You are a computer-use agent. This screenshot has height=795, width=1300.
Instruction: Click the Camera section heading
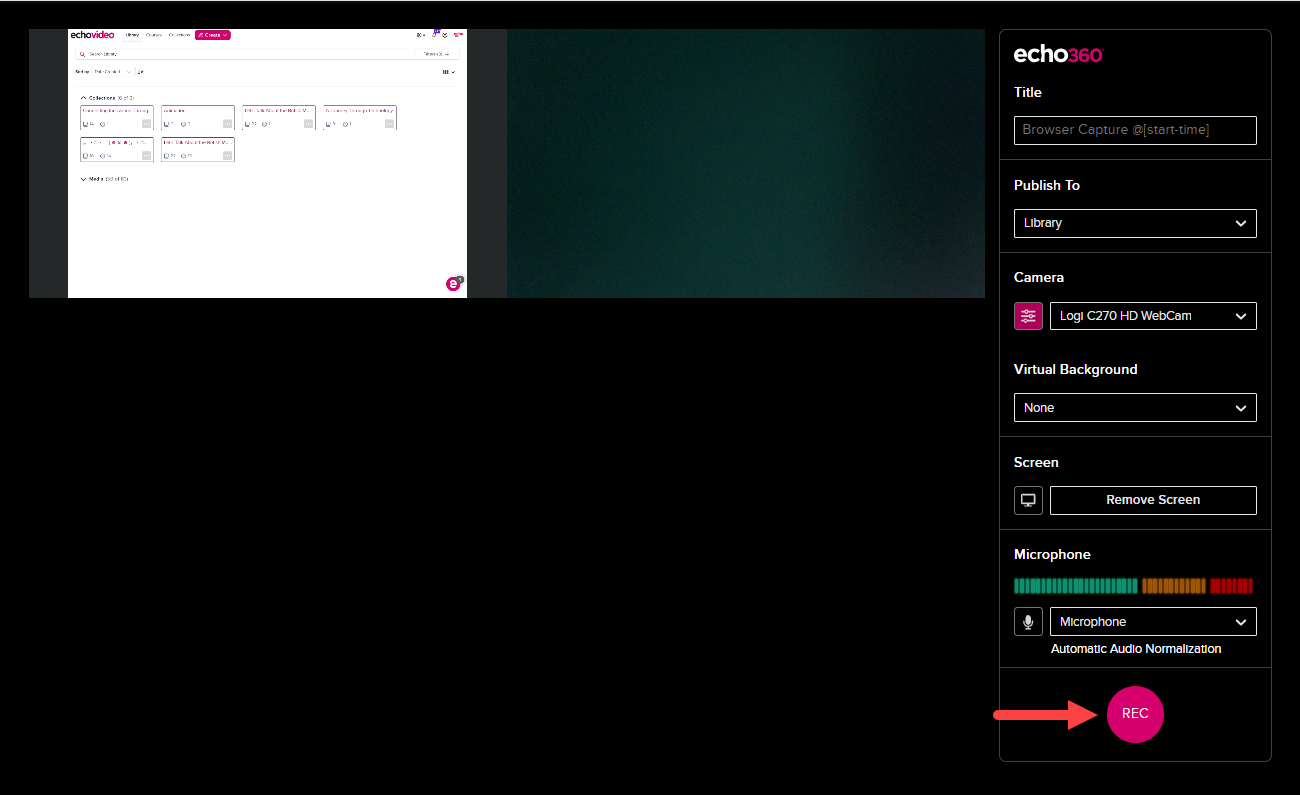point(1039,277)
